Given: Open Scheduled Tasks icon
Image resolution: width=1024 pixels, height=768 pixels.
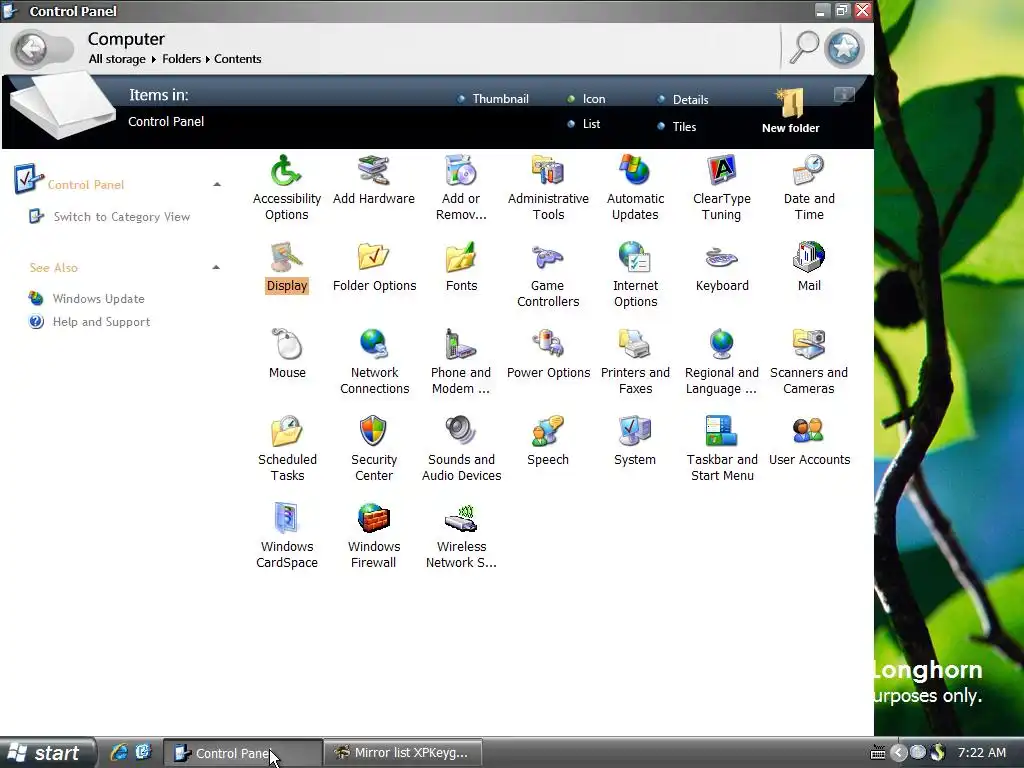Looking at the screenshot, I should pos(286,432).
